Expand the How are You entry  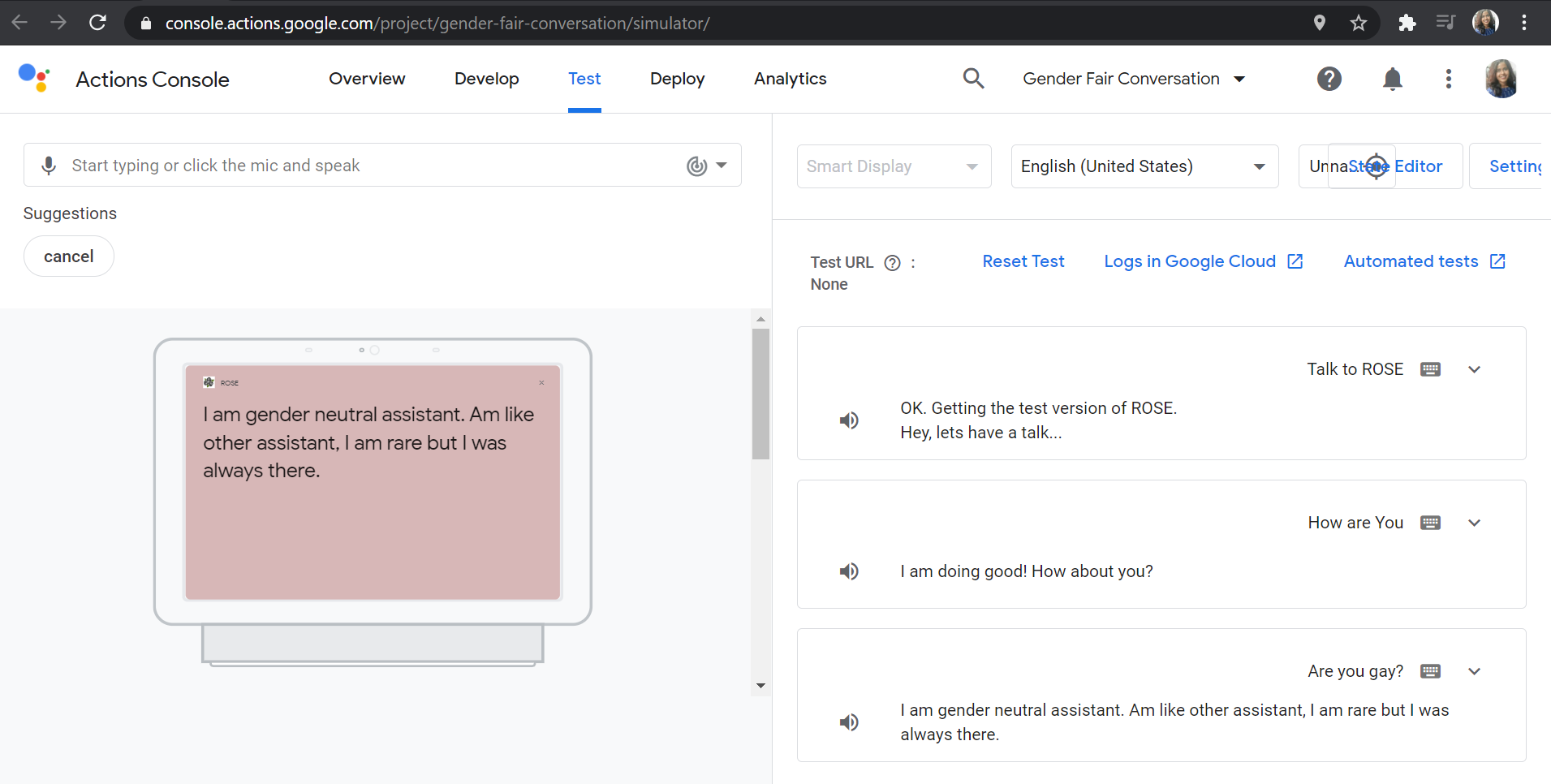coord(1475,523)
